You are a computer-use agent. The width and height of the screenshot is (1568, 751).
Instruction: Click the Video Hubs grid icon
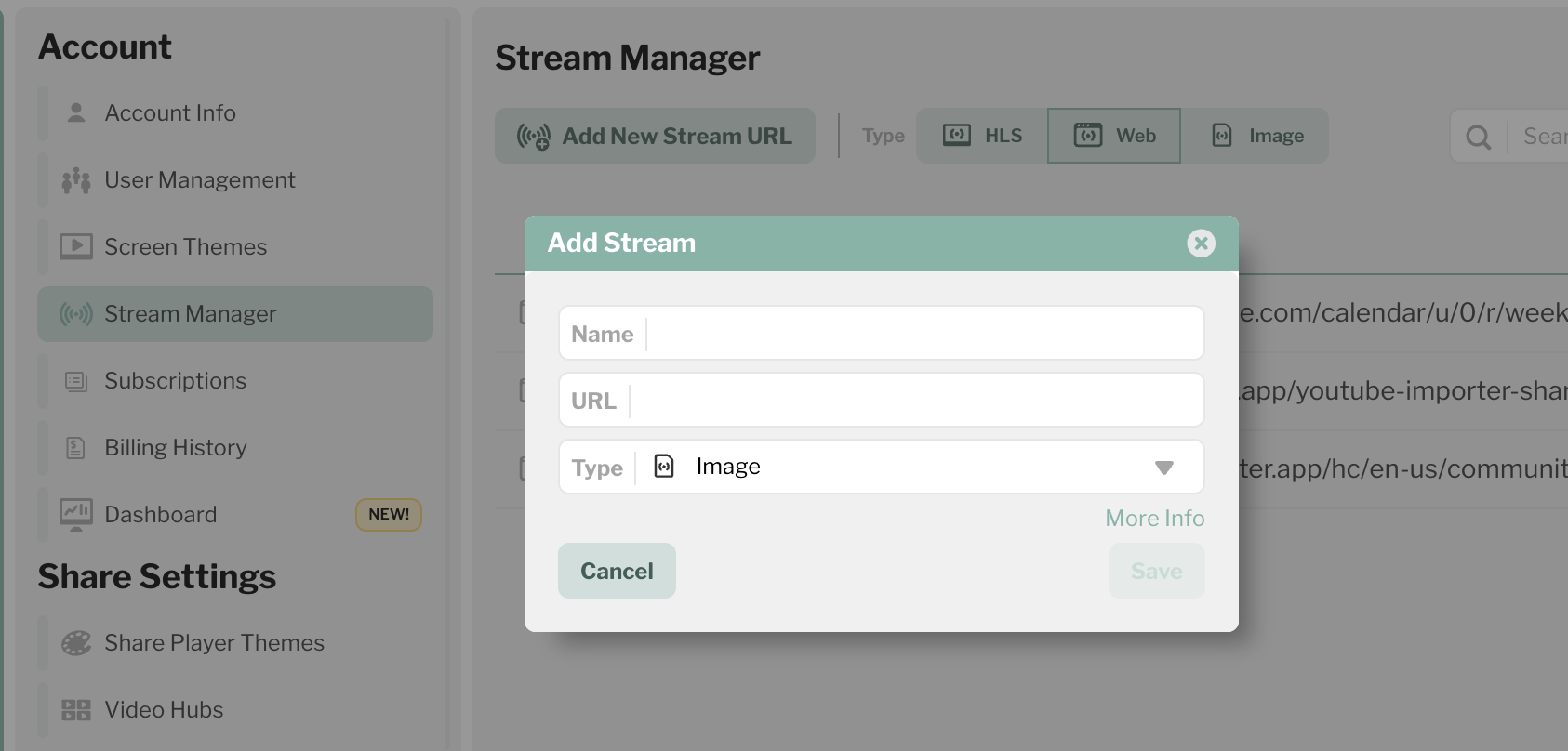76,710
